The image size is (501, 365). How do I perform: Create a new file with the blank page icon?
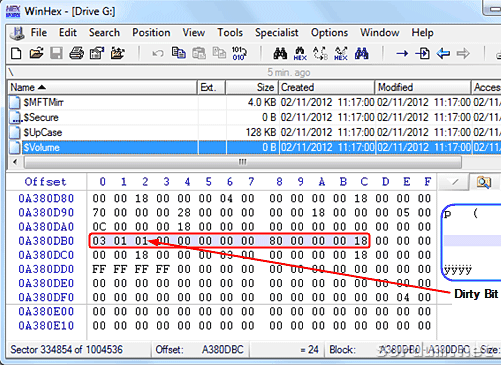16,53
